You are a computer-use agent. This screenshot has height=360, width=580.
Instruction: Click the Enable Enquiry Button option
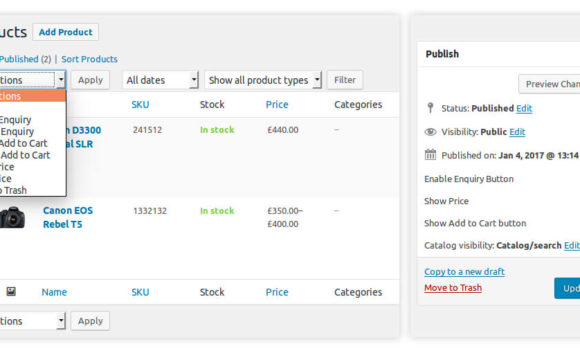pos(469,179)
